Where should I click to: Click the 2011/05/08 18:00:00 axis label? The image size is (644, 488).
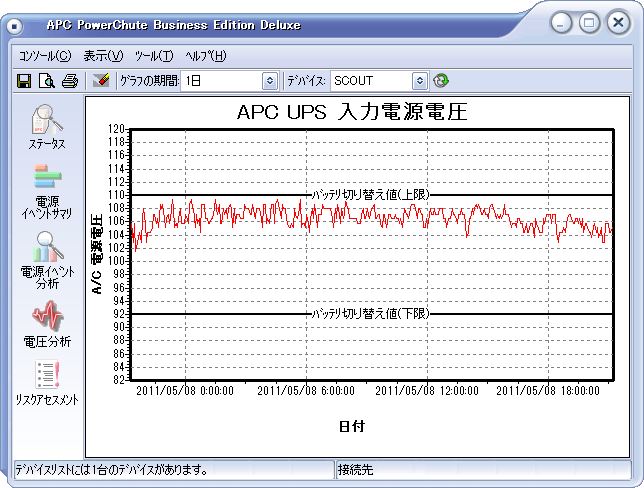tap(548, 390)
